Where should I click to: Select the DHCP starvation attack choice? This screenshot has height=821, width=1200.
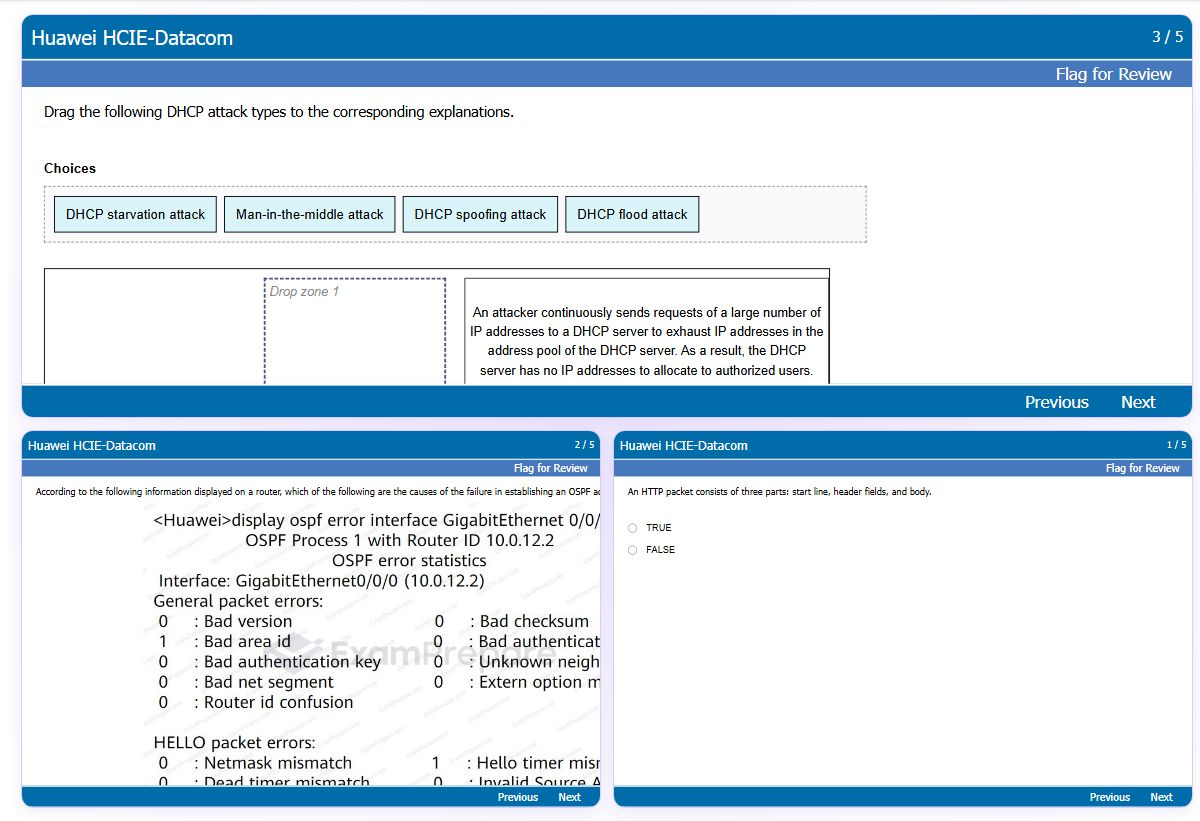135,214
